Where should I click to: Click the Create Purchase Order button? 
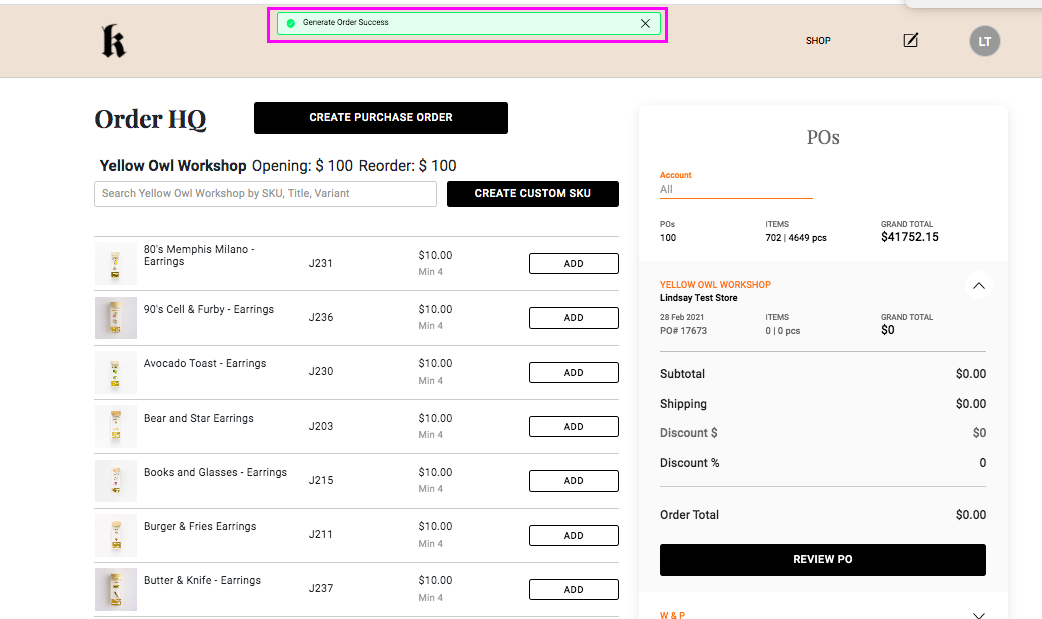380,118
